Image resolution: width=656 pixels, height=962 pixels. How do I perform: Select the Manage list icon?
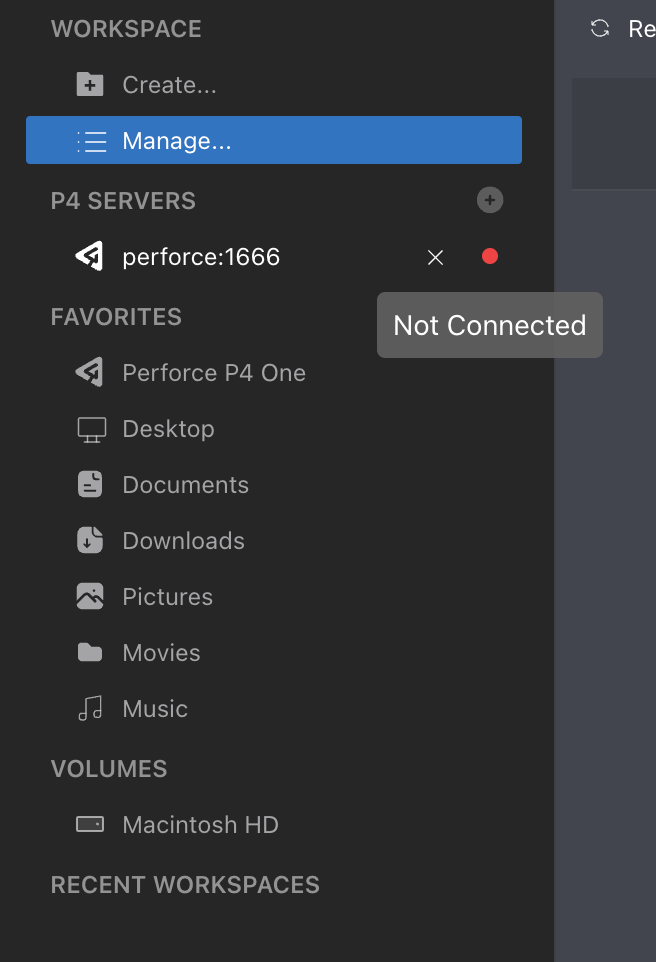[x=91, y=141]
